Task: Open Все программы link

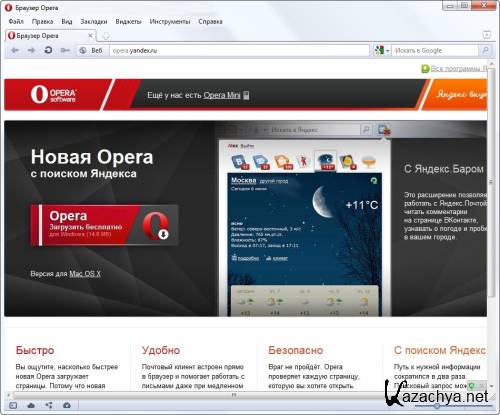Action: point(459,69)
